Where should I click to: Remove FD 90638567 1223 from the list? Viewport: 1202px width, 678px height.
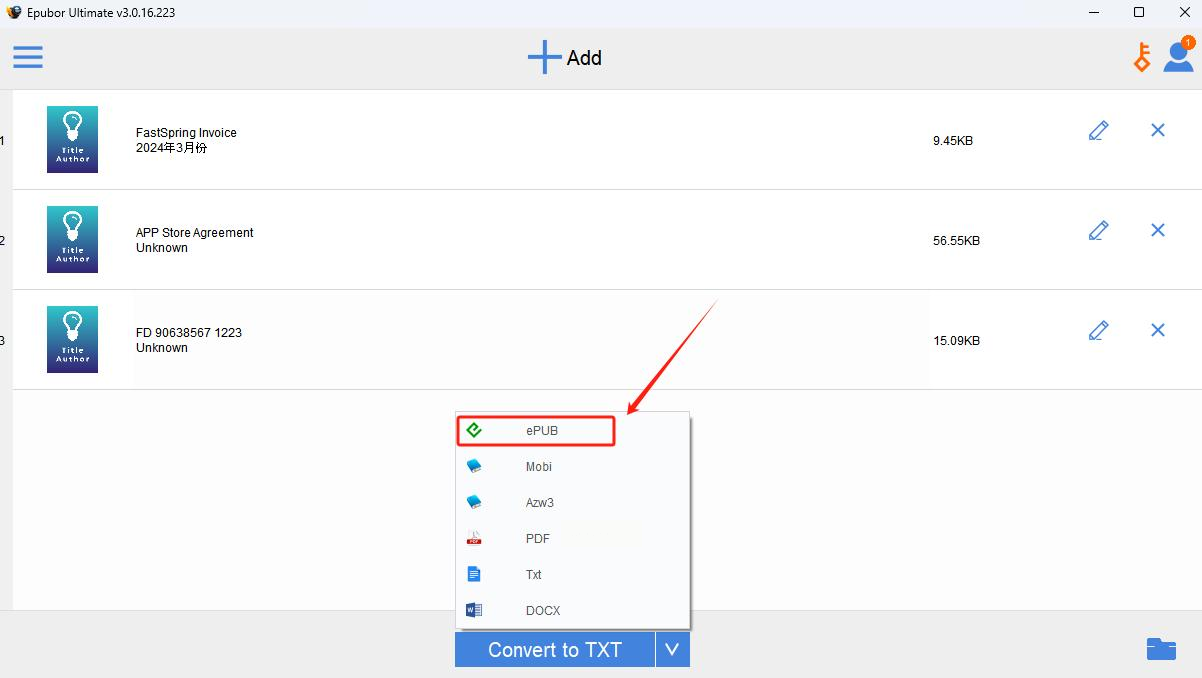[1158, 330]
